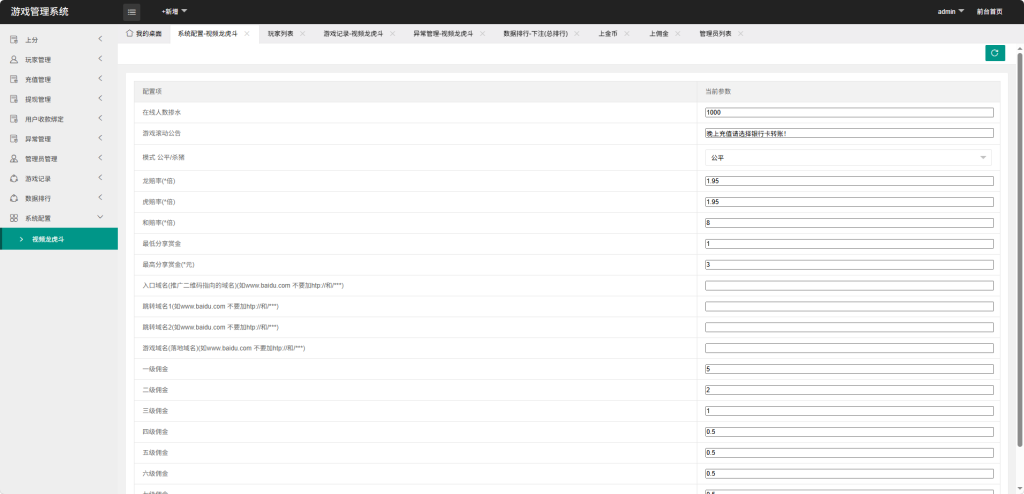This screenshot has height=494, width=1024.
Task: Close the 数据排行-下注(总排行) tab
Action: pos(577,33)
